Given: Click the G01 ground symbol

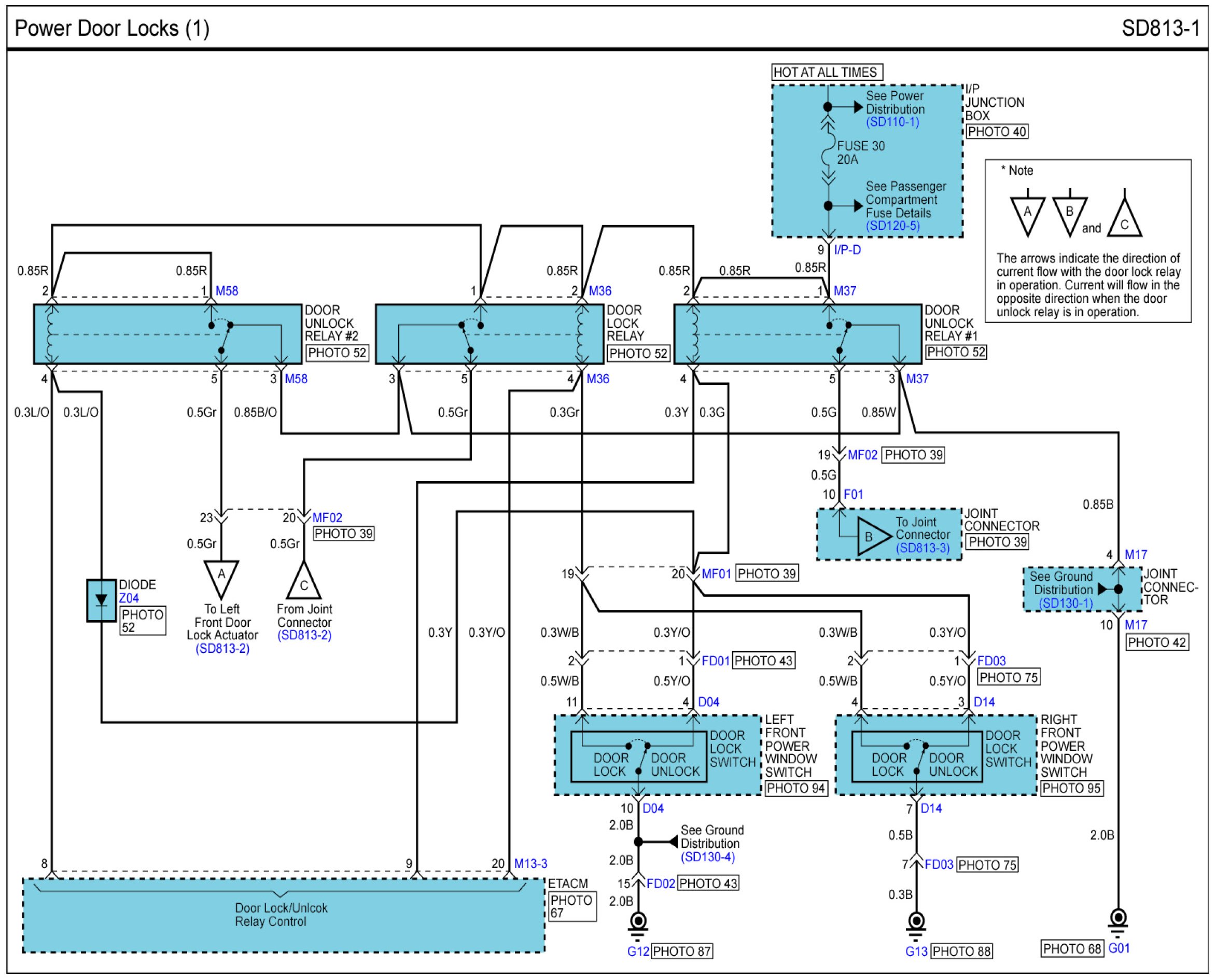Looking at the screenshot, I should tap(1118, 918).
